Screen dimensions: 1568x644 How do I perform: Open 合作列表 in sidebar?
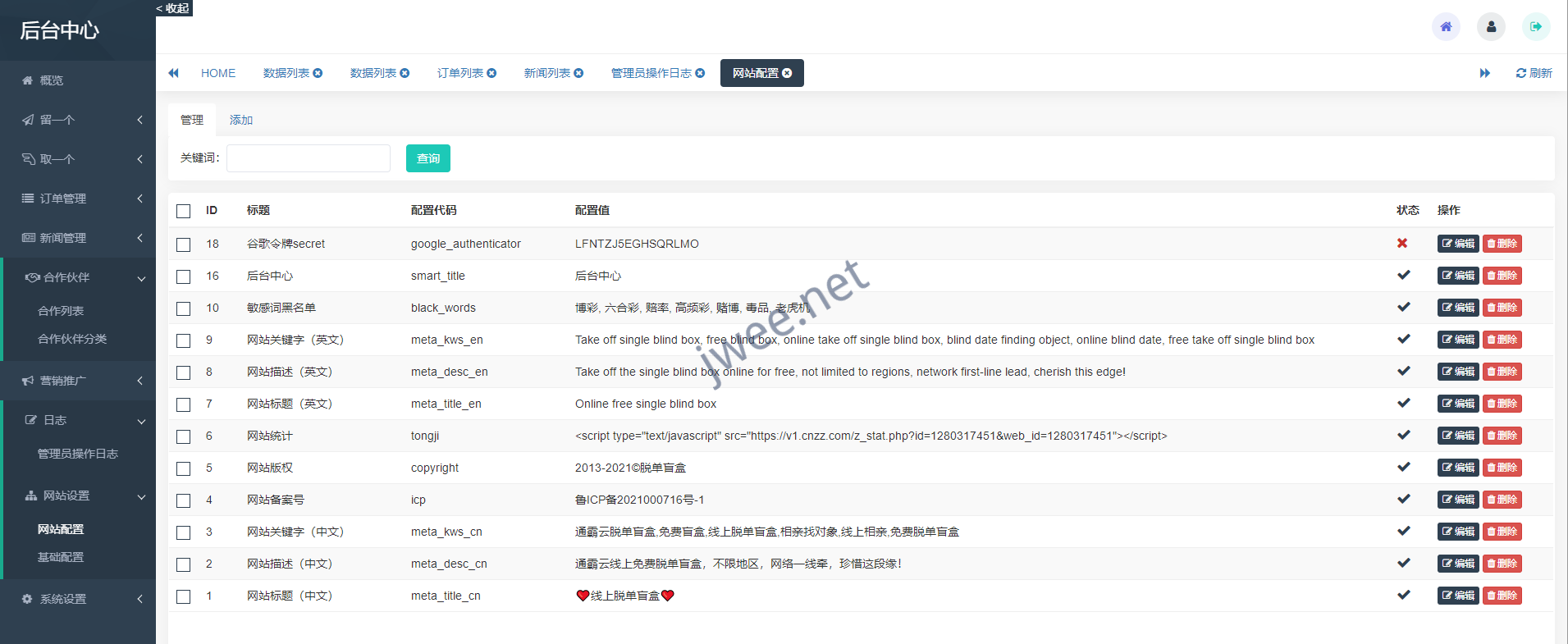tap(61, 311)
